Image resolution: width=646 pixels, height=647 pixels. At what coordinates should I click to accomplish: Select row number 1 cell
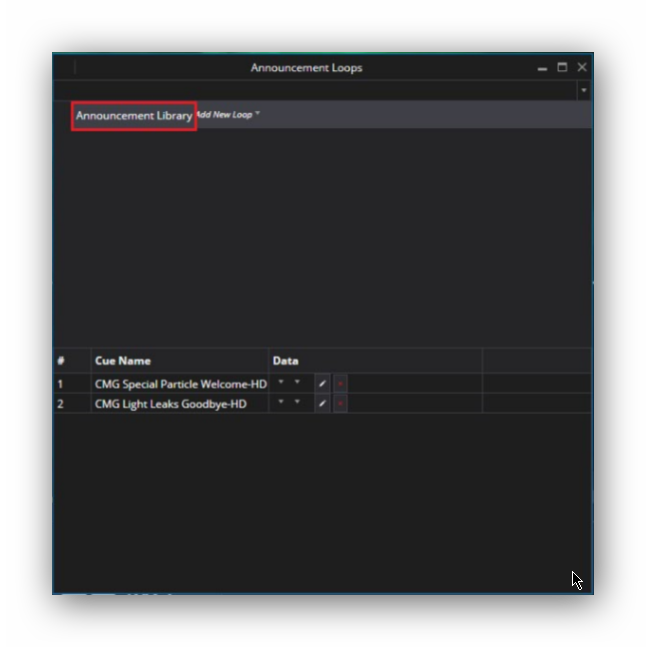73,384
